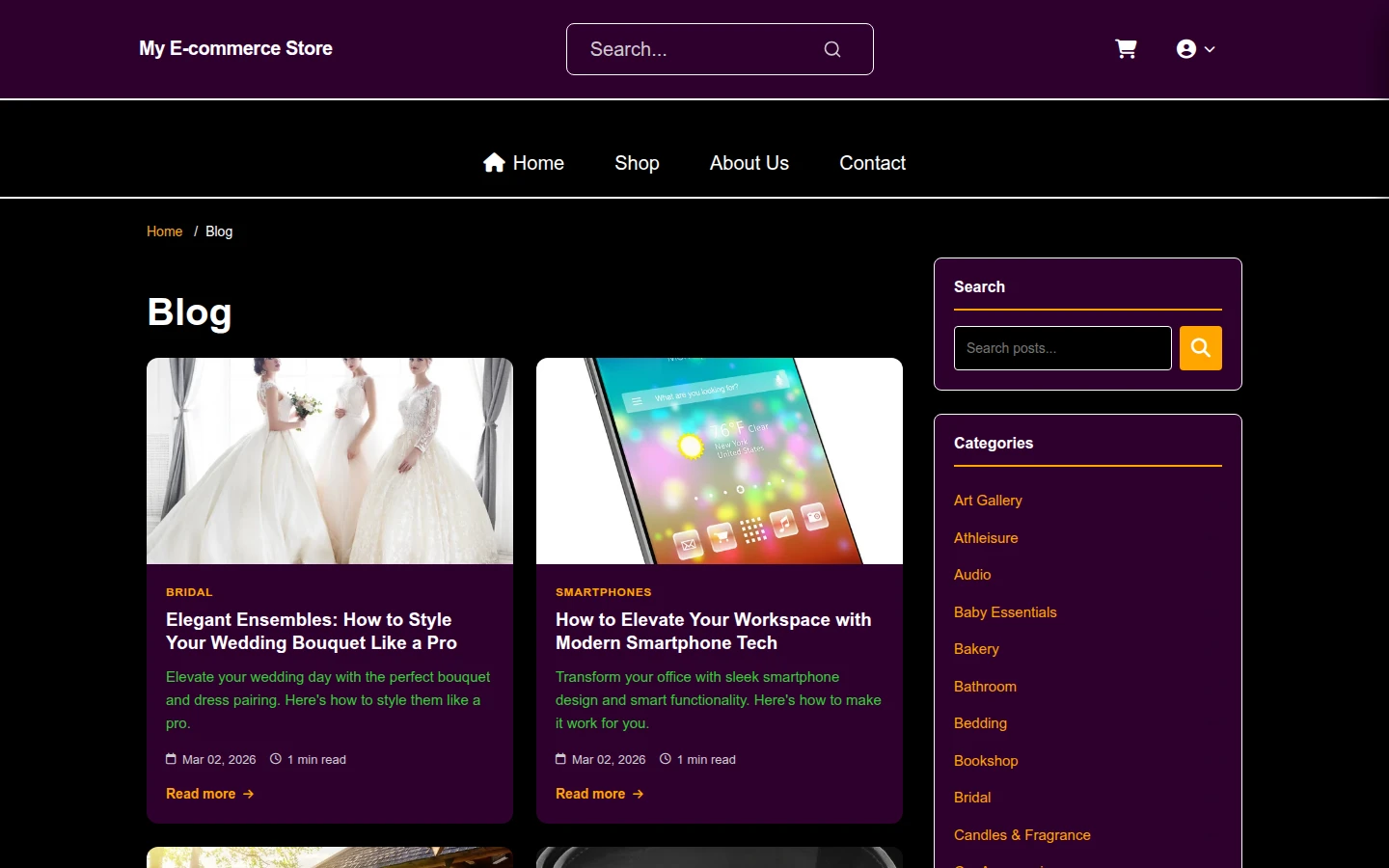Select the Athleisure category
This screenshot has height=868, width=1389.
point(986,538)
